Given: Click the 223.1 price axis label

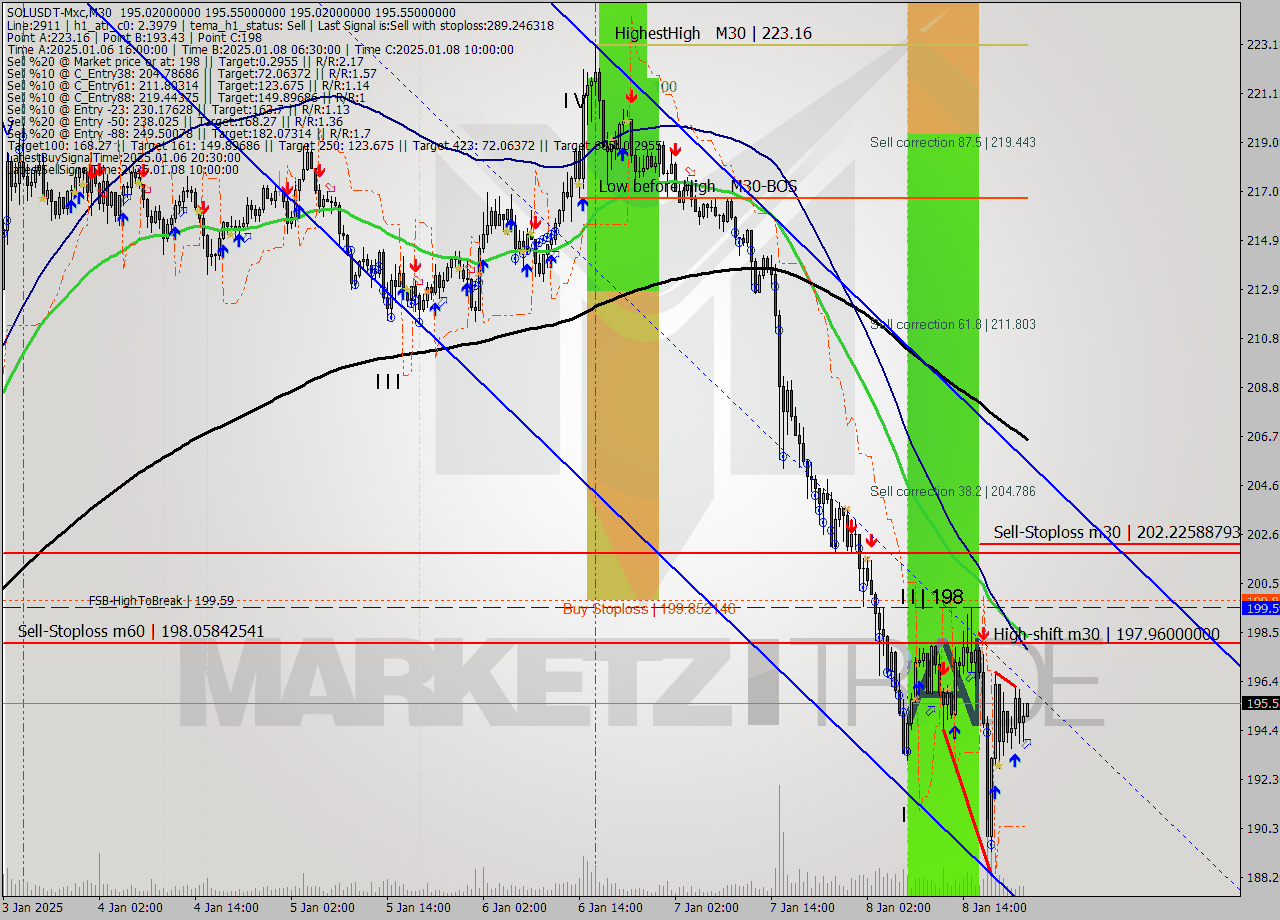Looking at the screenshot, I should [1262, 44].
